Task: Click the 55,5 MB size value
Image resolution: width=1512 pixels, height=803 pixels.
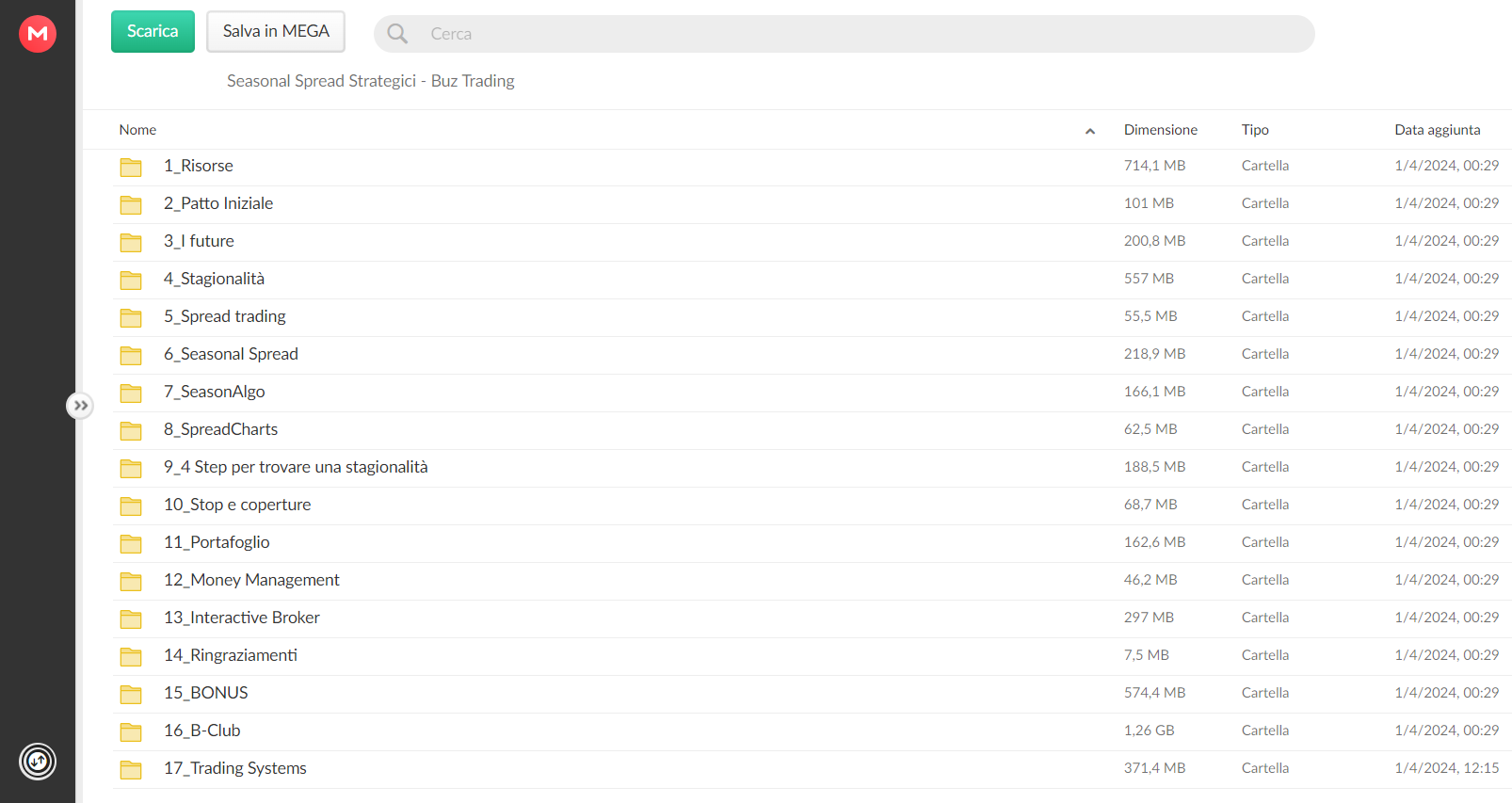Action: pyautogui.click(x=1150, y=316)
